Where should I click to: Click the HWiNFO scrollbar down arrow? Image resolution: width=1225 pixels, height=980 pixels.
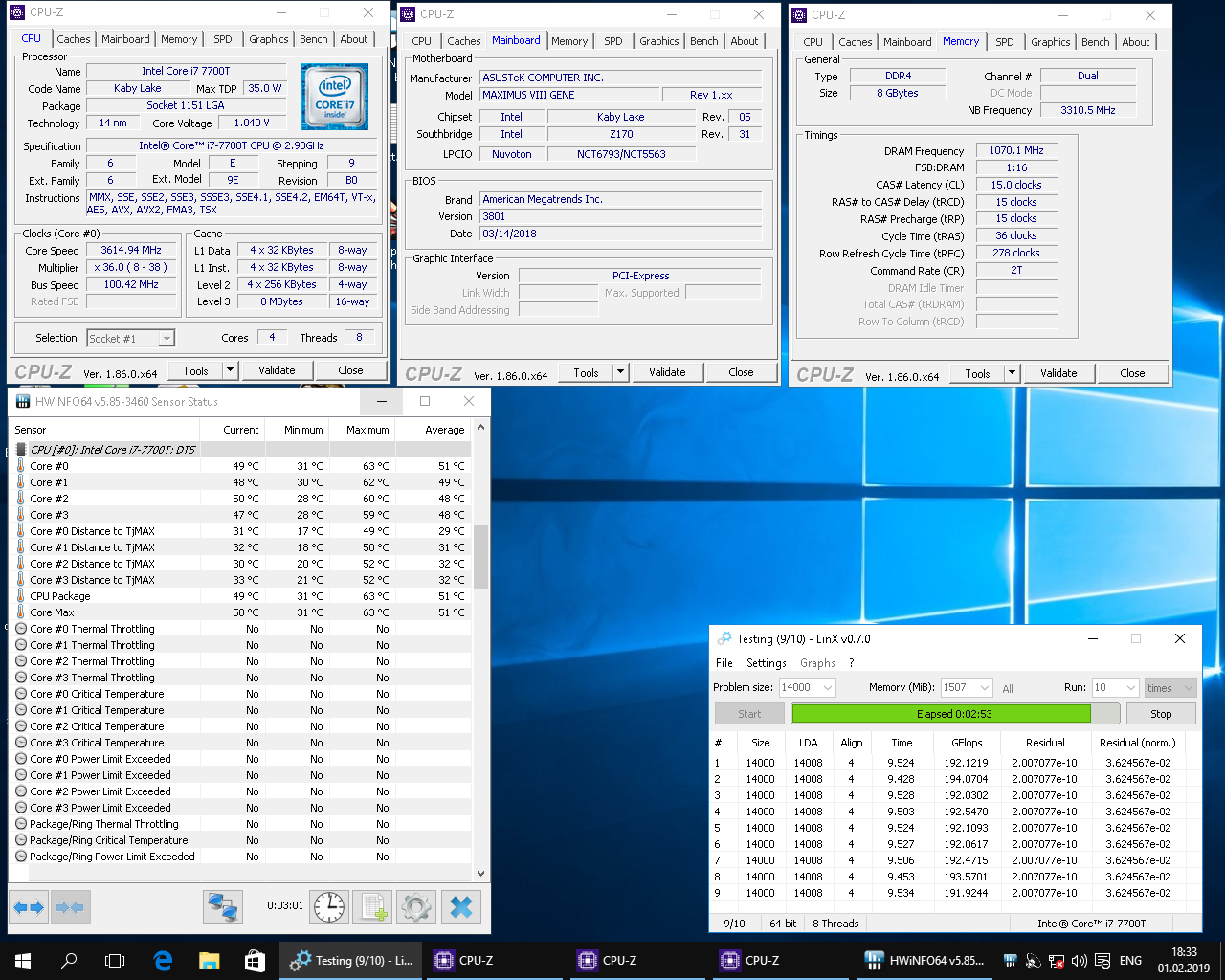(480, 873)
